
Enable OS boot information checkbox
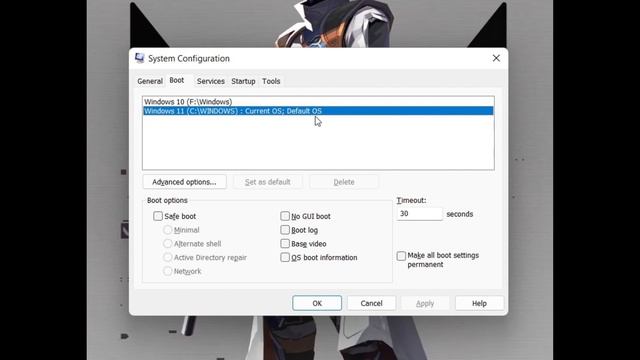[x=285, y=258]
